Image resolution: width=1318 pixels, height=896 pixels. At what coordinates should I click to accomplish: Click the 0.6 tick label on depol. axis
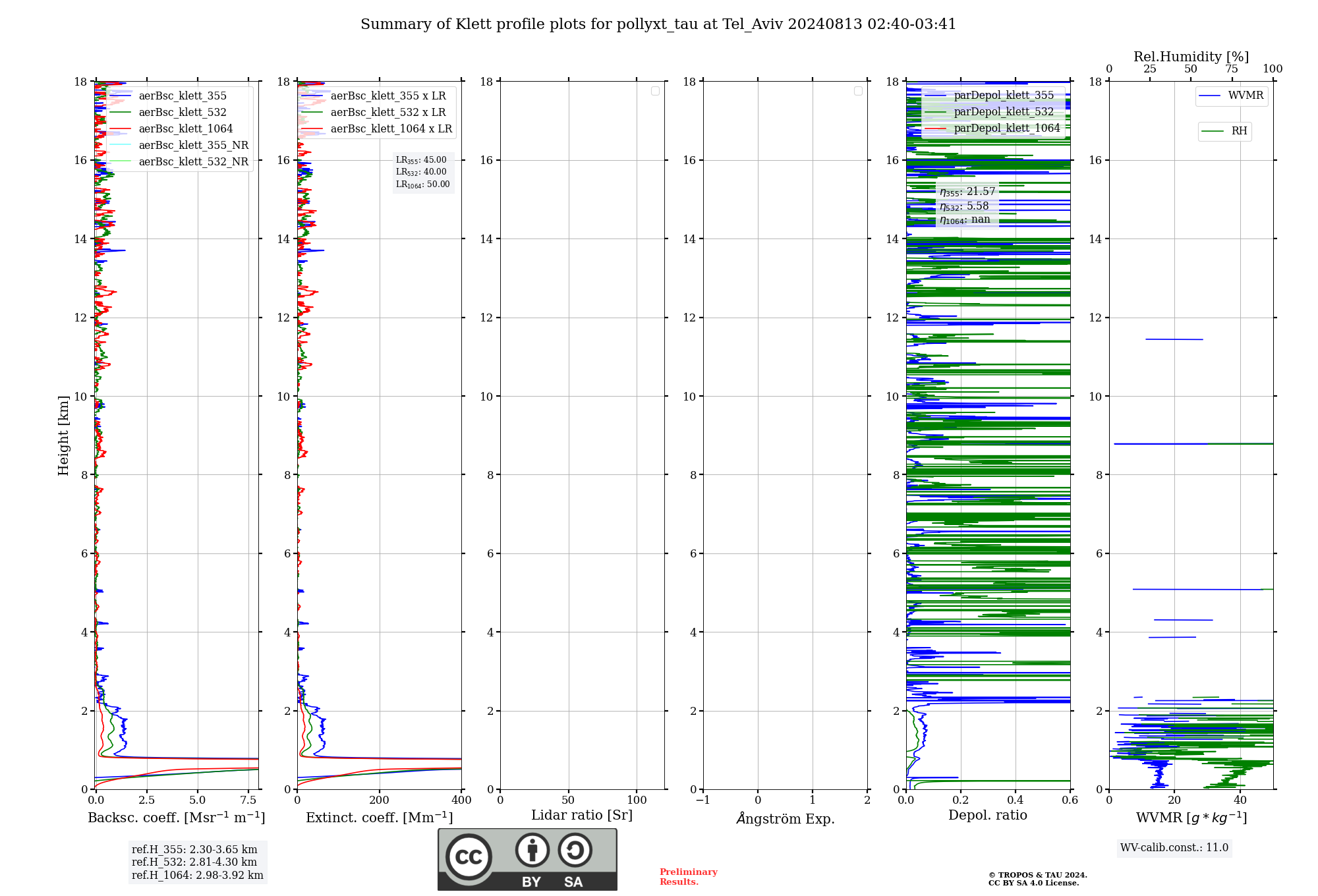pos(1070,800)
